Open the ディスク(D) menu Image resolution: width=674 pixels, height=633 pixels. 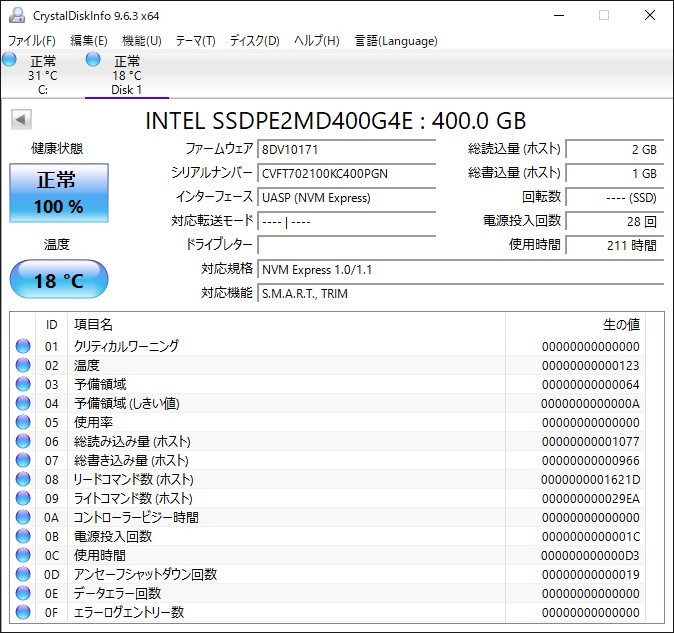click(254, 41)
